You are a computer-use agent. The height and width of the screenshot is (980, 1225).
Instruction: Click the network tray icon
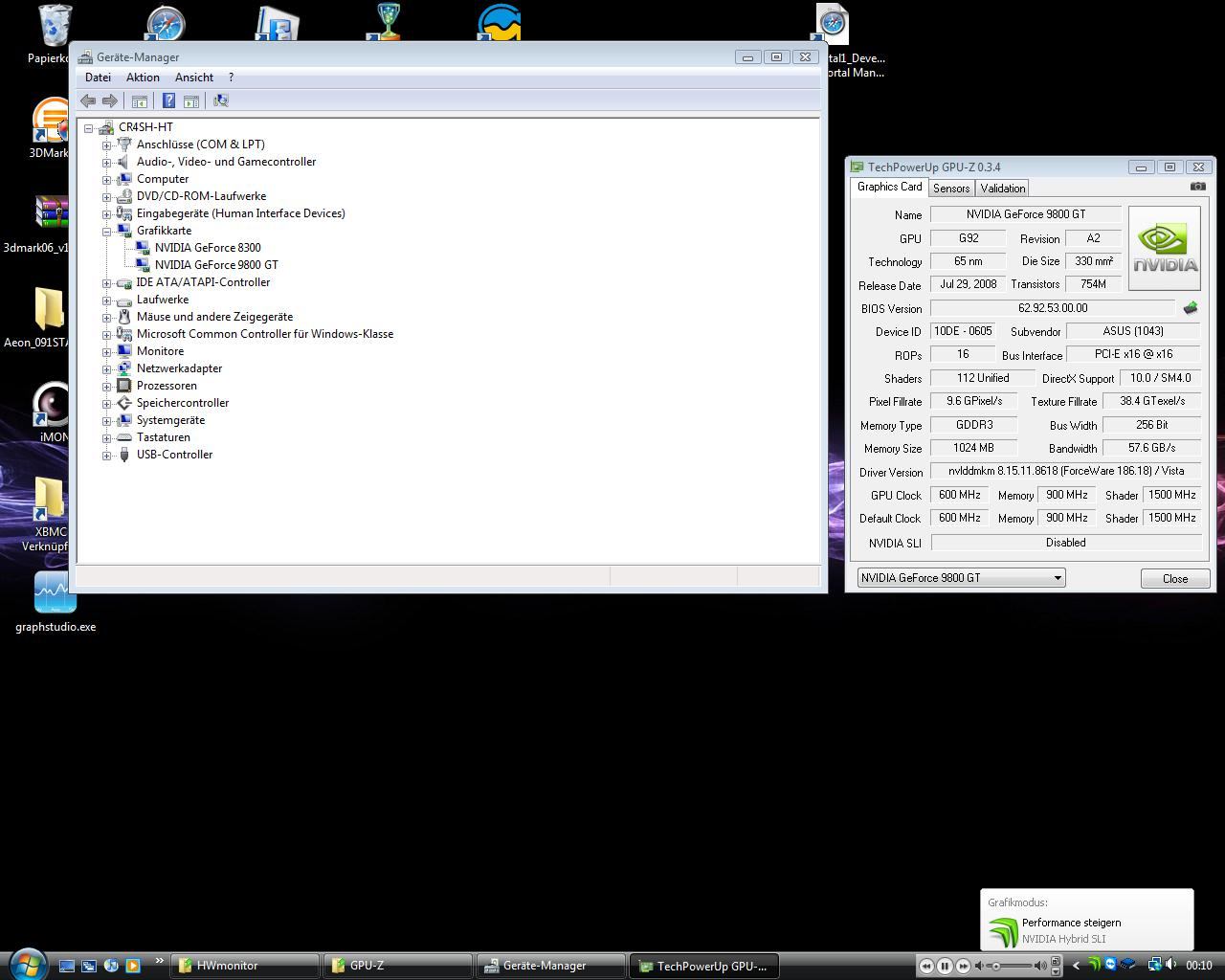coord(1154,965)
